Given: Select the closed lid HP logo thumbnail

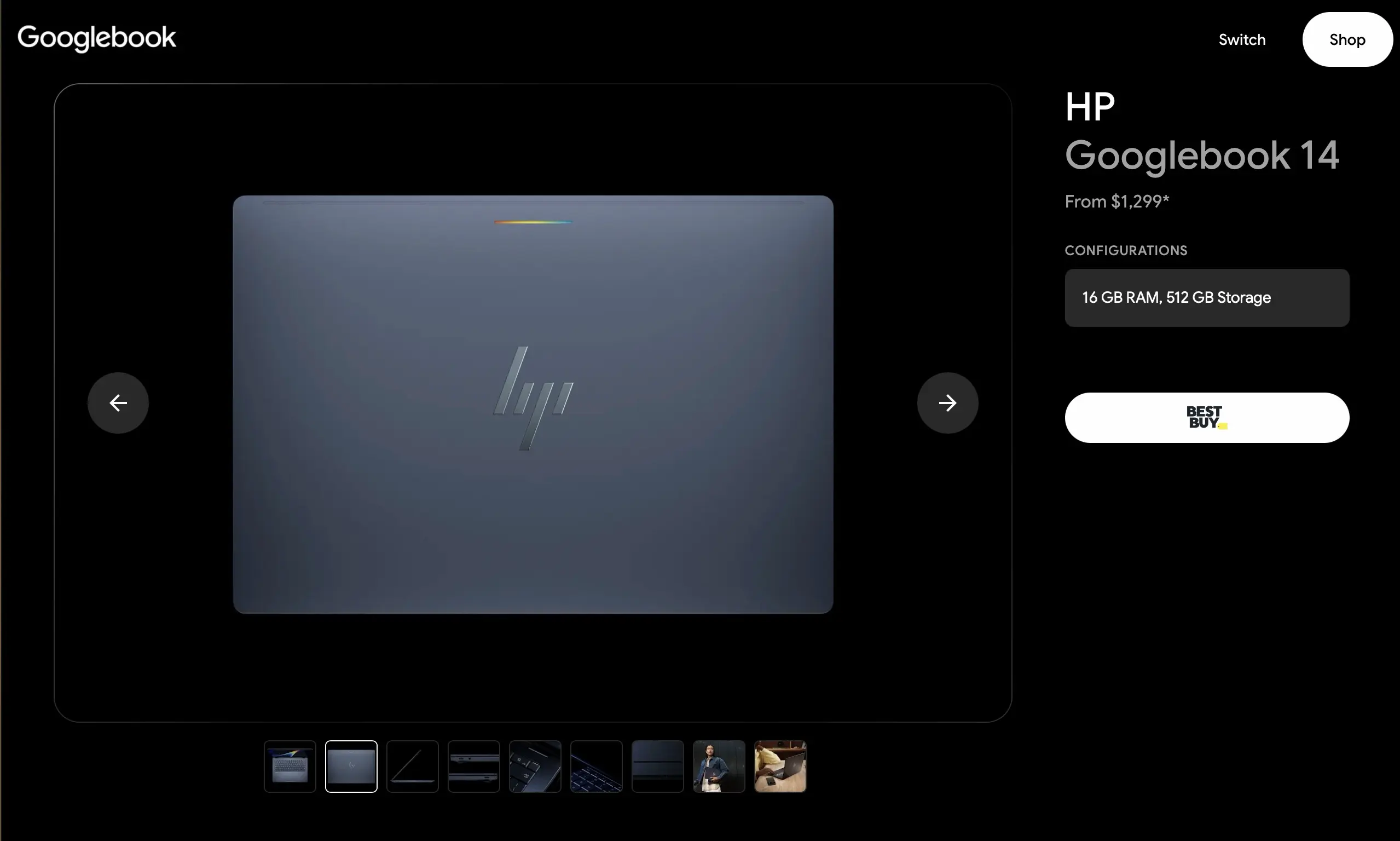Looking at the screenshot, I should pyautogui.click(x=351, y=766).
